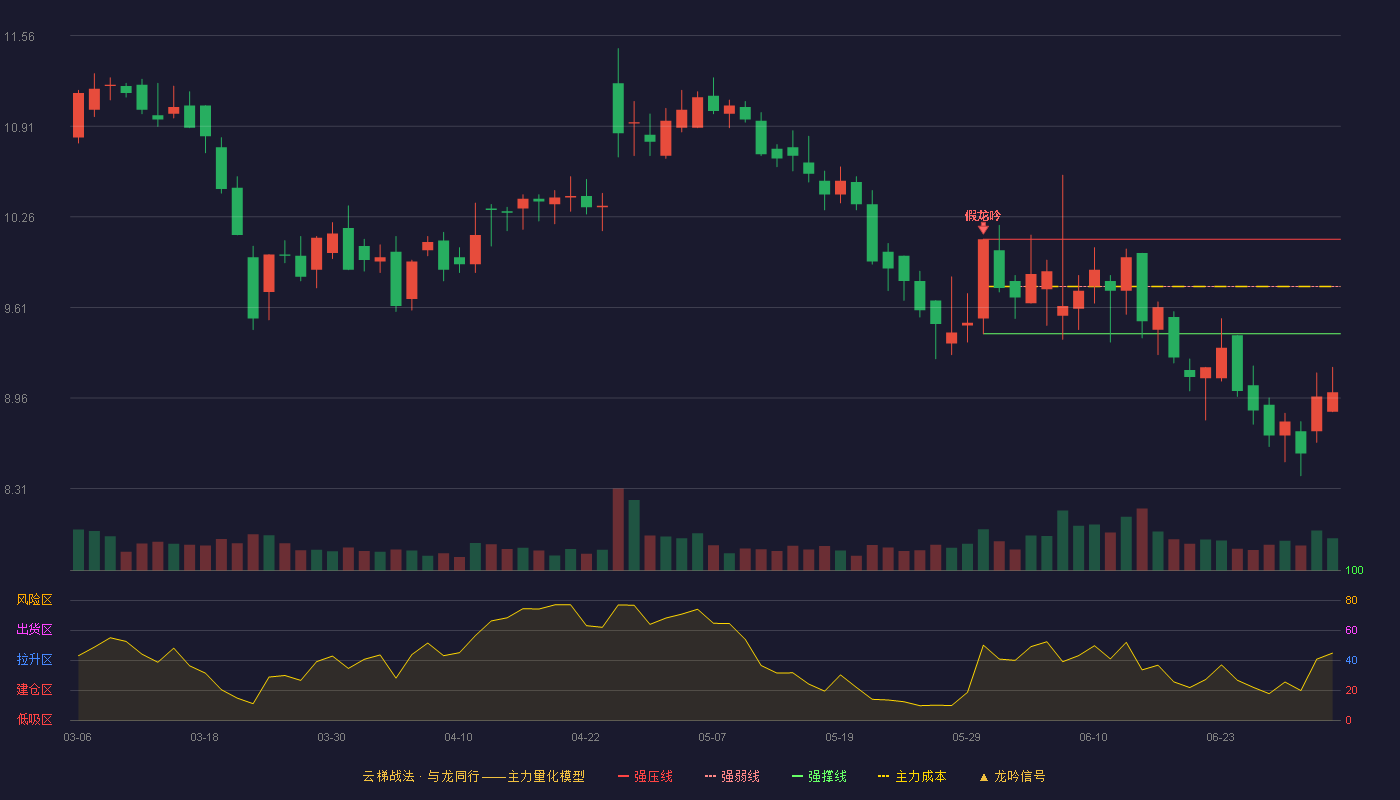Click the 04-22 date axis label

pyautogui.click(x=585, y=737)
